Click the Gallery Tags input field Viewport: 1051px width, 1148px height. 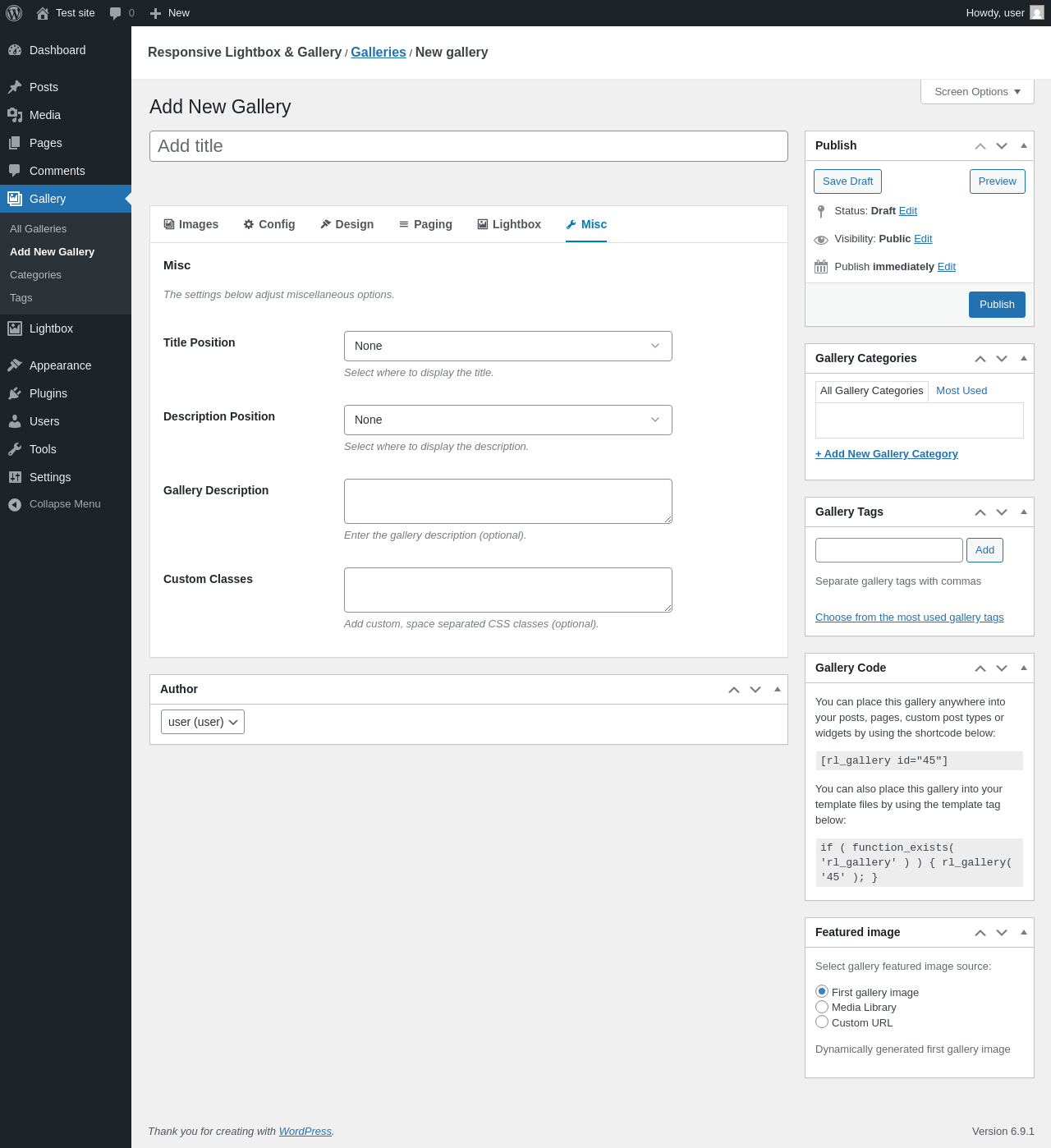(889, 550)
